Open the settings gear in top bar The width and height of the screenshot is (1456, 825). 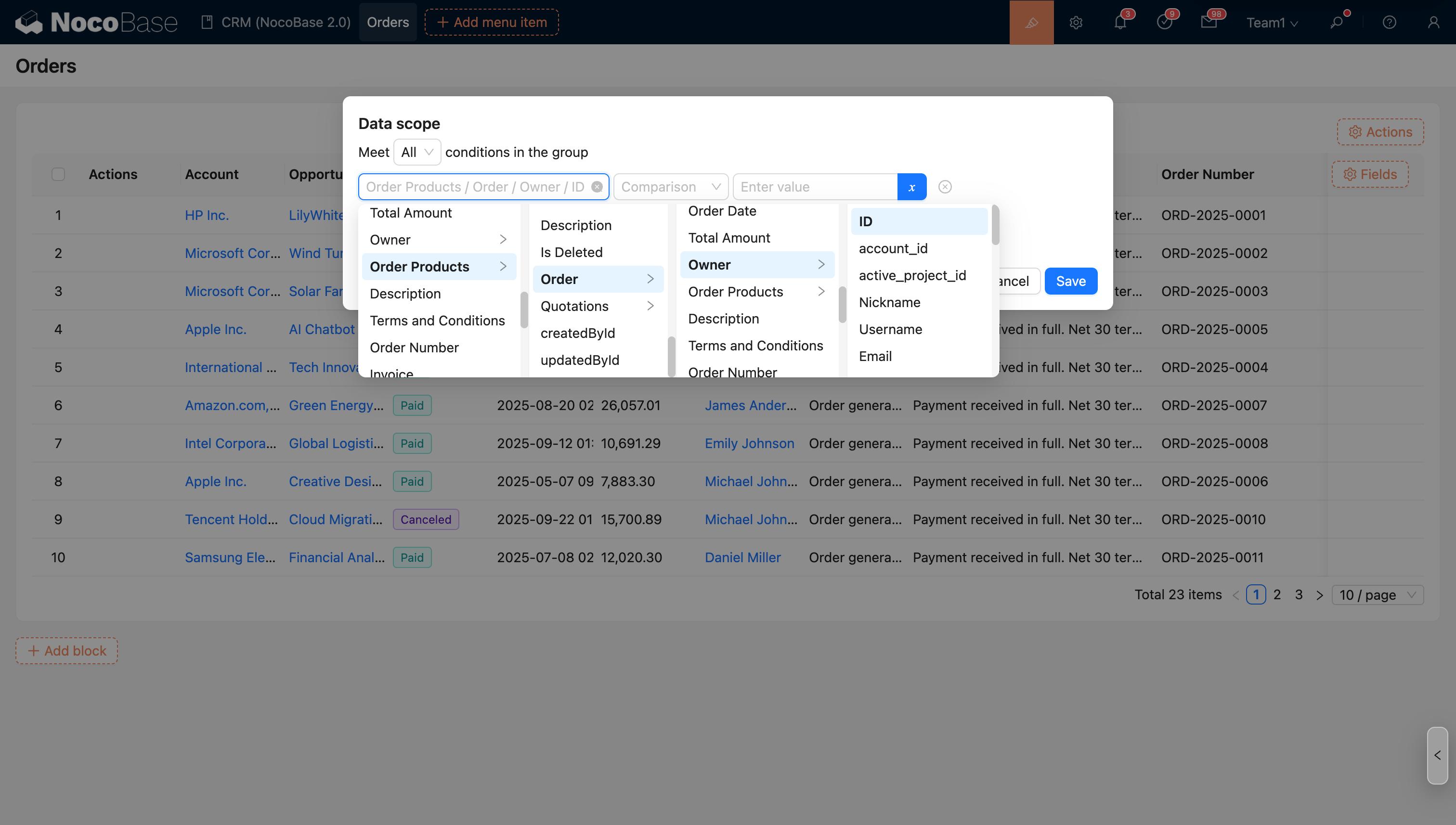pyautogui.click(x=1076, y=22)
